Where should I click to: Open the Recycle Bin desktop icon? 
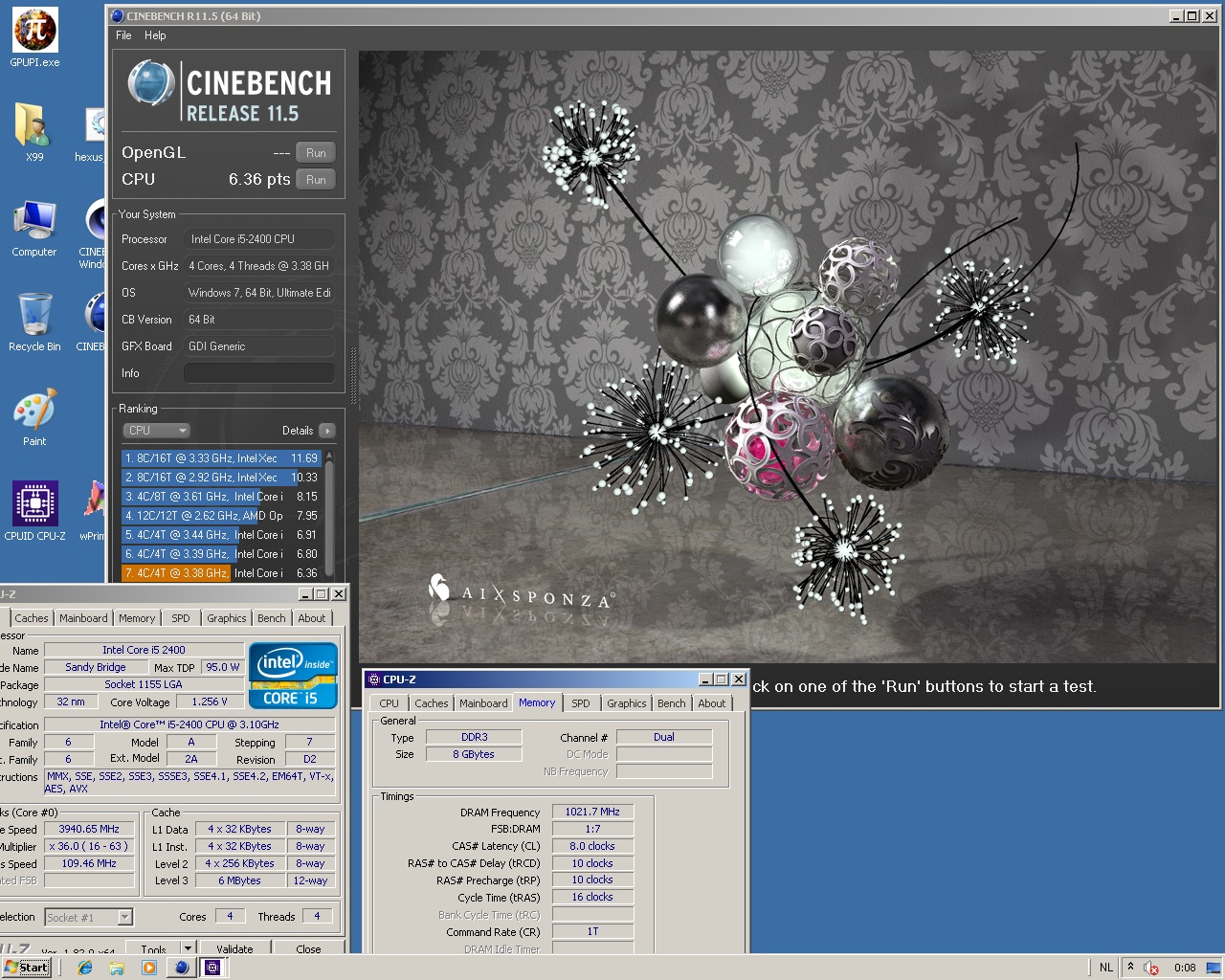[x=34, y=322]
